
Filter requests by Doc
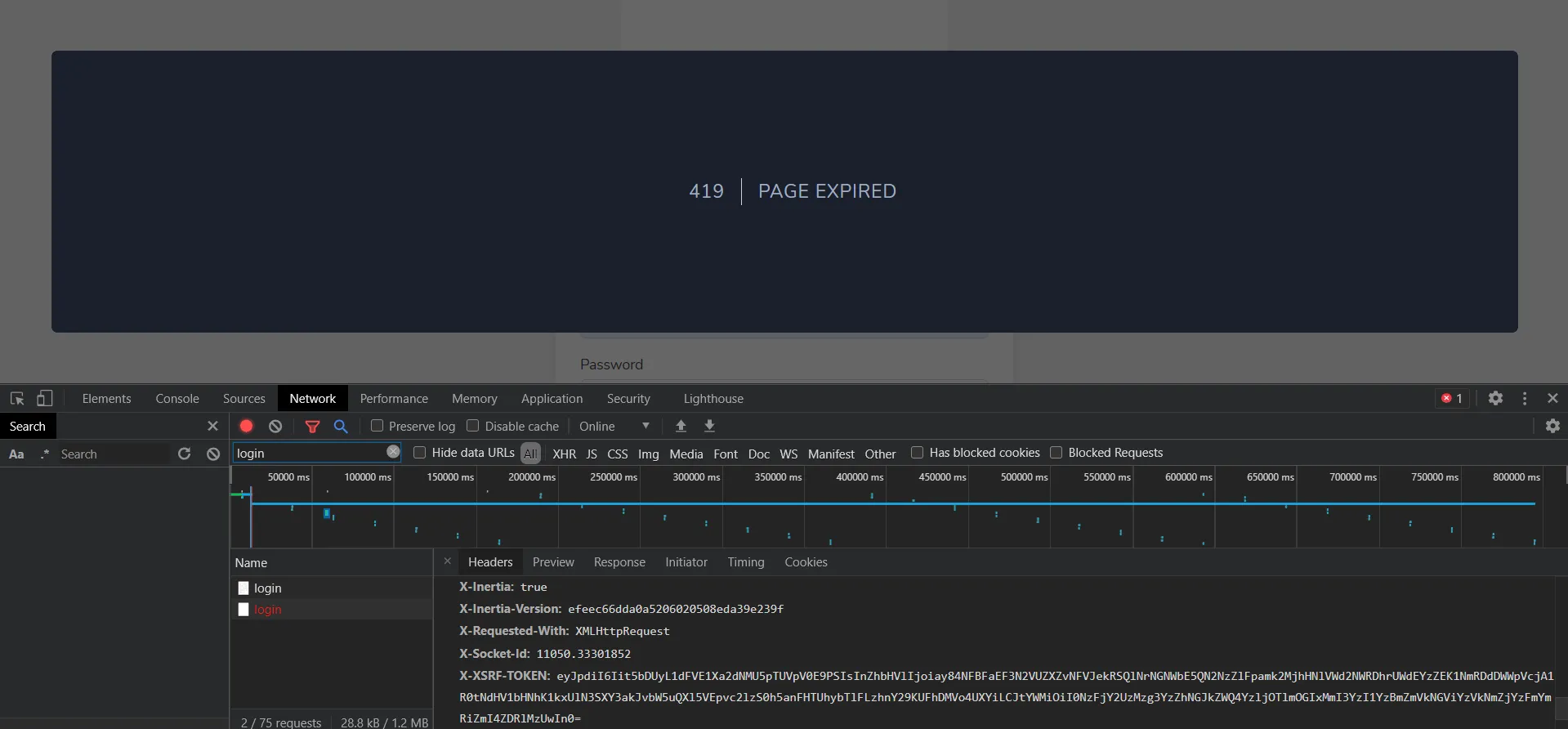[x=759, y=454]
